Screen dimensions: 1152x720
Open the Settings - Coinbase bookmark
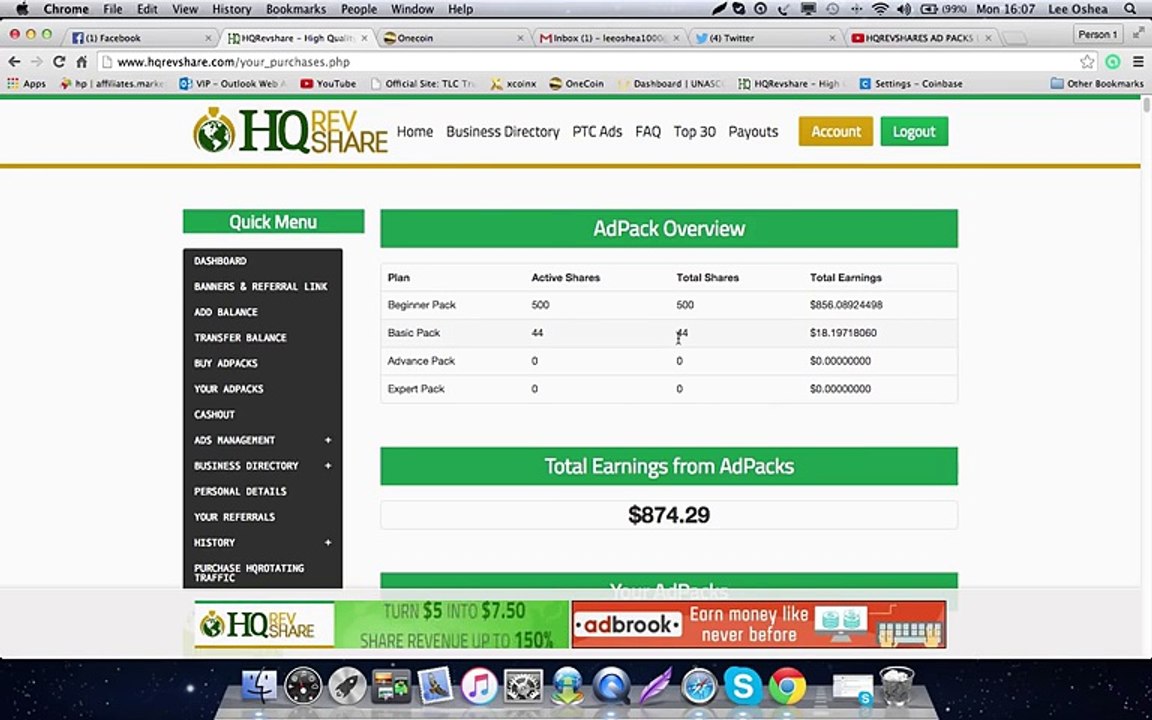click(911, 84)
